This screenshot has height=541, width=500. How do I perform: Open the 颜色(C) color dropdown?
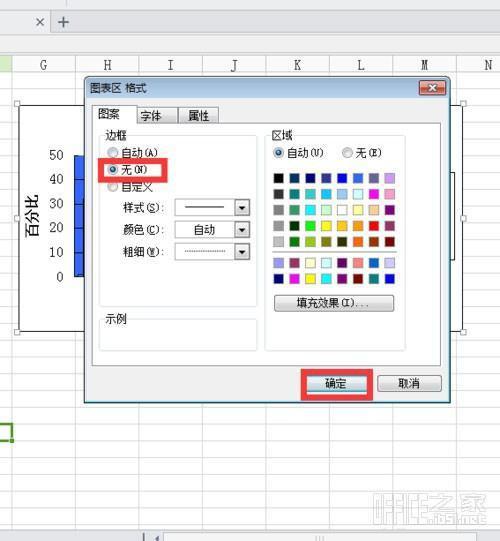pos(242,230)
